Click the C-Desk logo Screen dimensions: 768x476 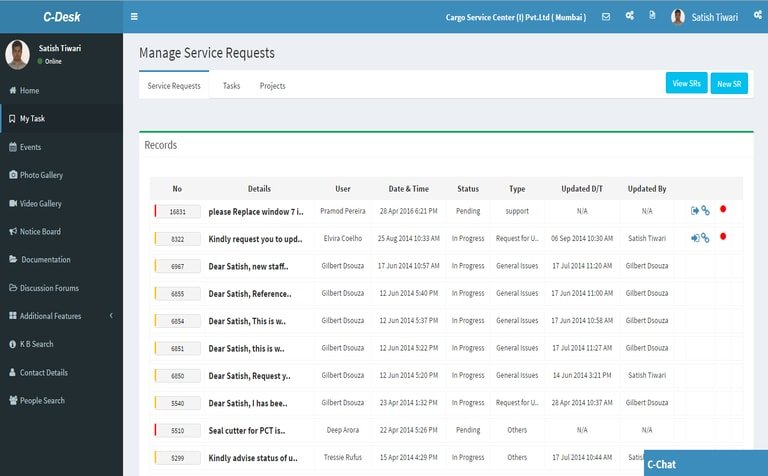[61, 17]
